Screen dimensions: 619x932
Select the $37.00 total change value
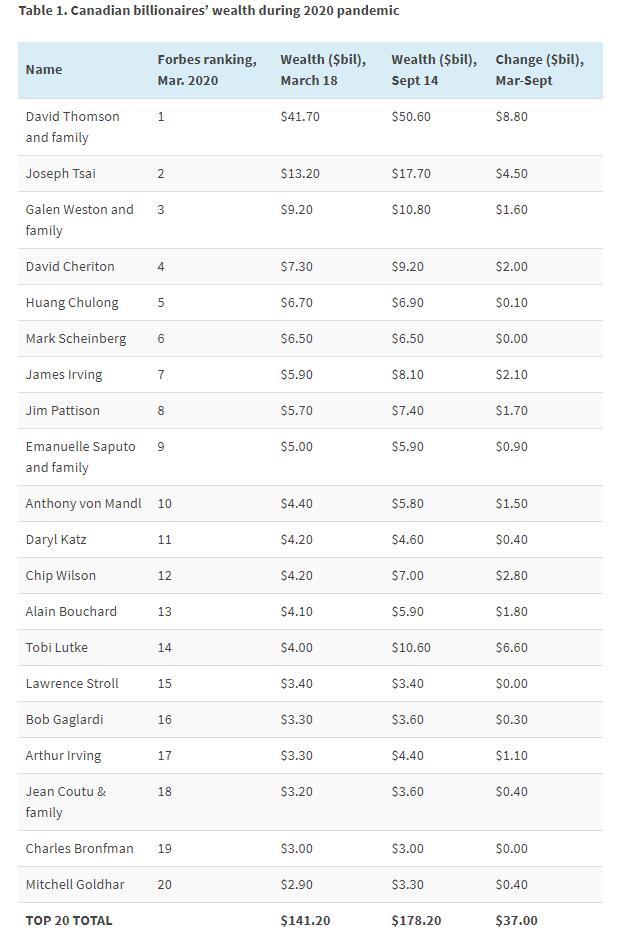coord(516,921)
